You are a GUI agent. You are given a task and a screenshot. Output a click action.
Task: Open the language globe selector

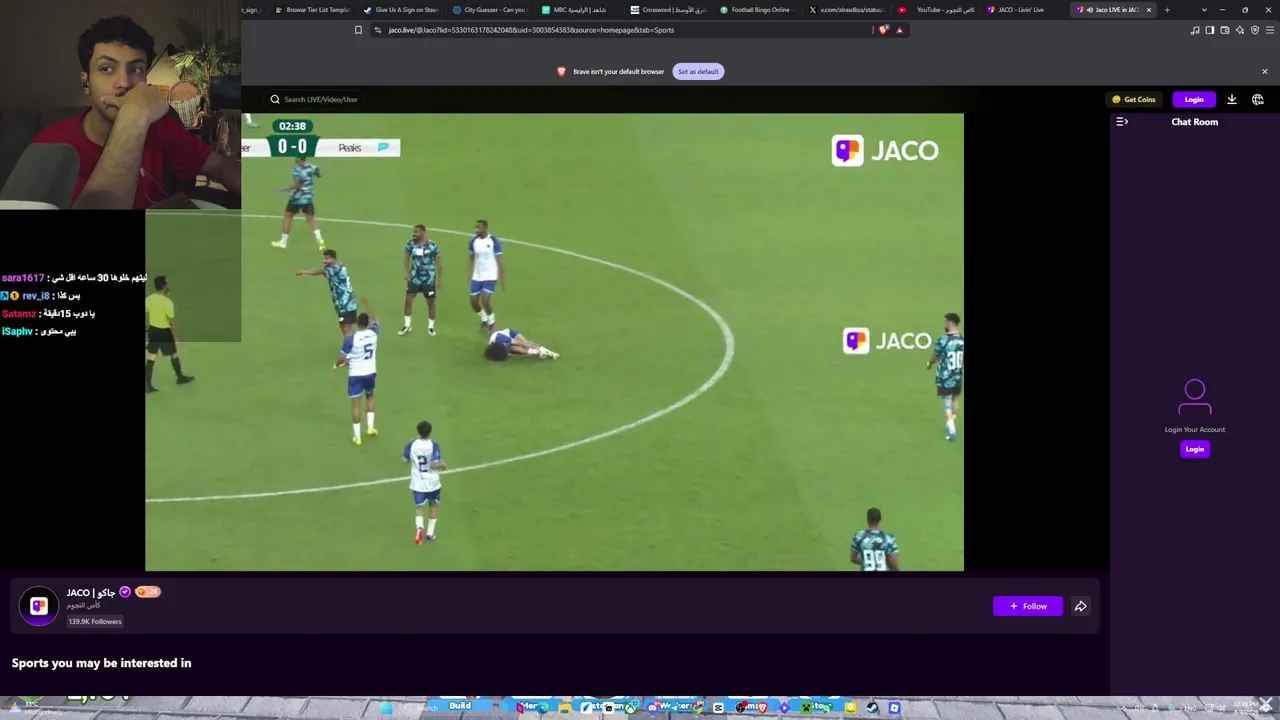coord(1258,99)
